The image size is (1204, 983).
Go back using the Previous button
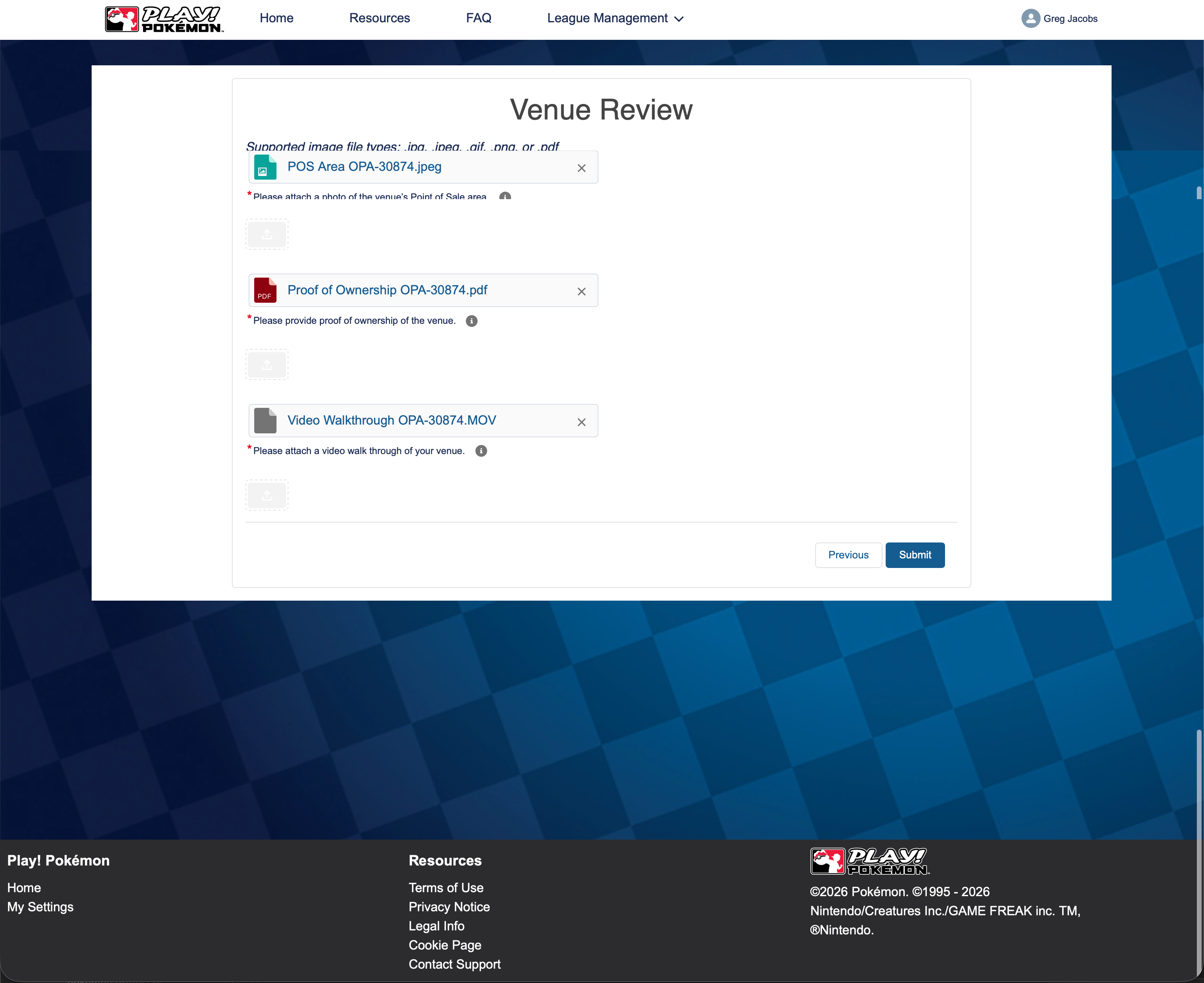848,555
